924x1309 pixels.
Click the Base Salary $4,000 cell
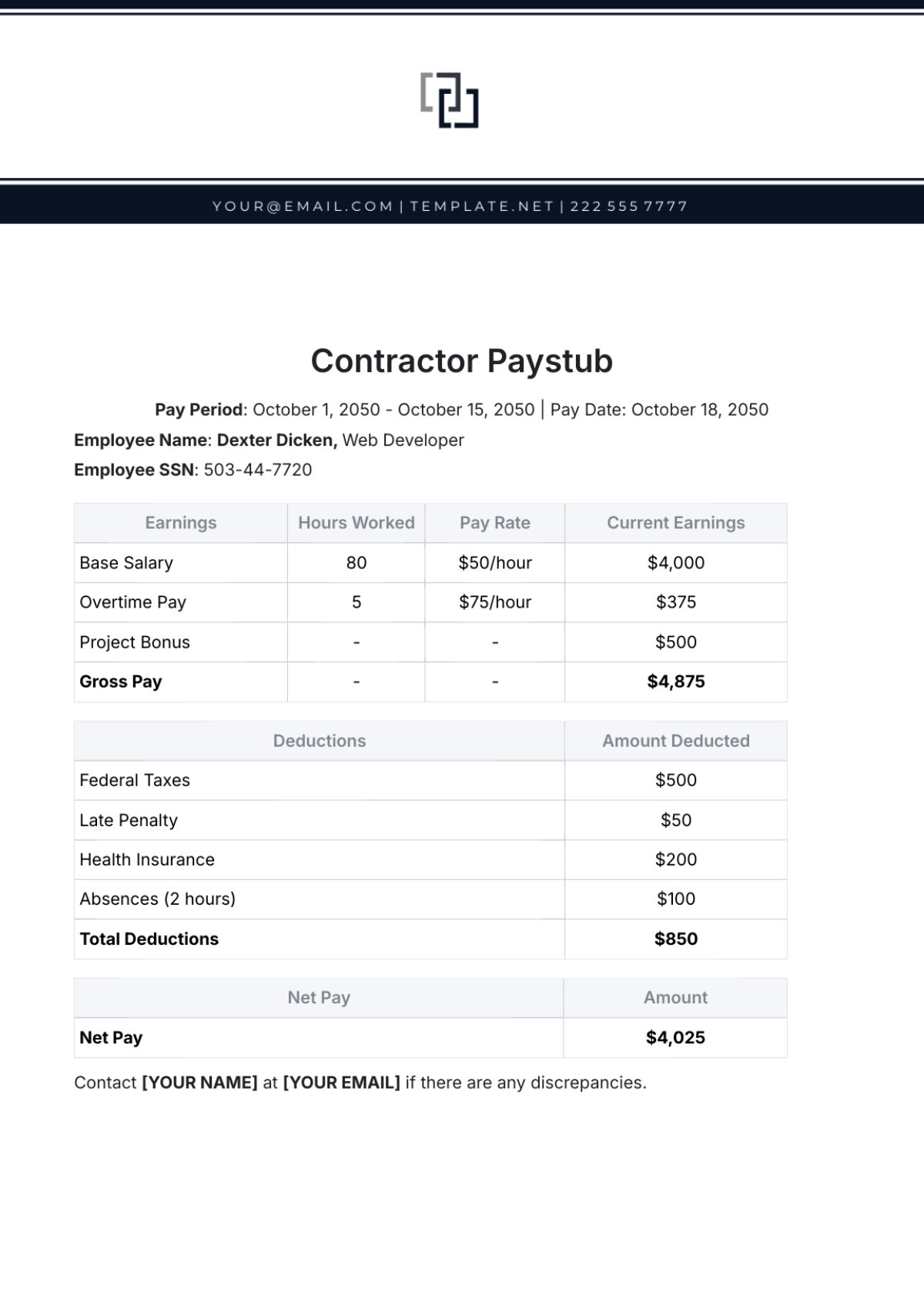tap(676, 563)
